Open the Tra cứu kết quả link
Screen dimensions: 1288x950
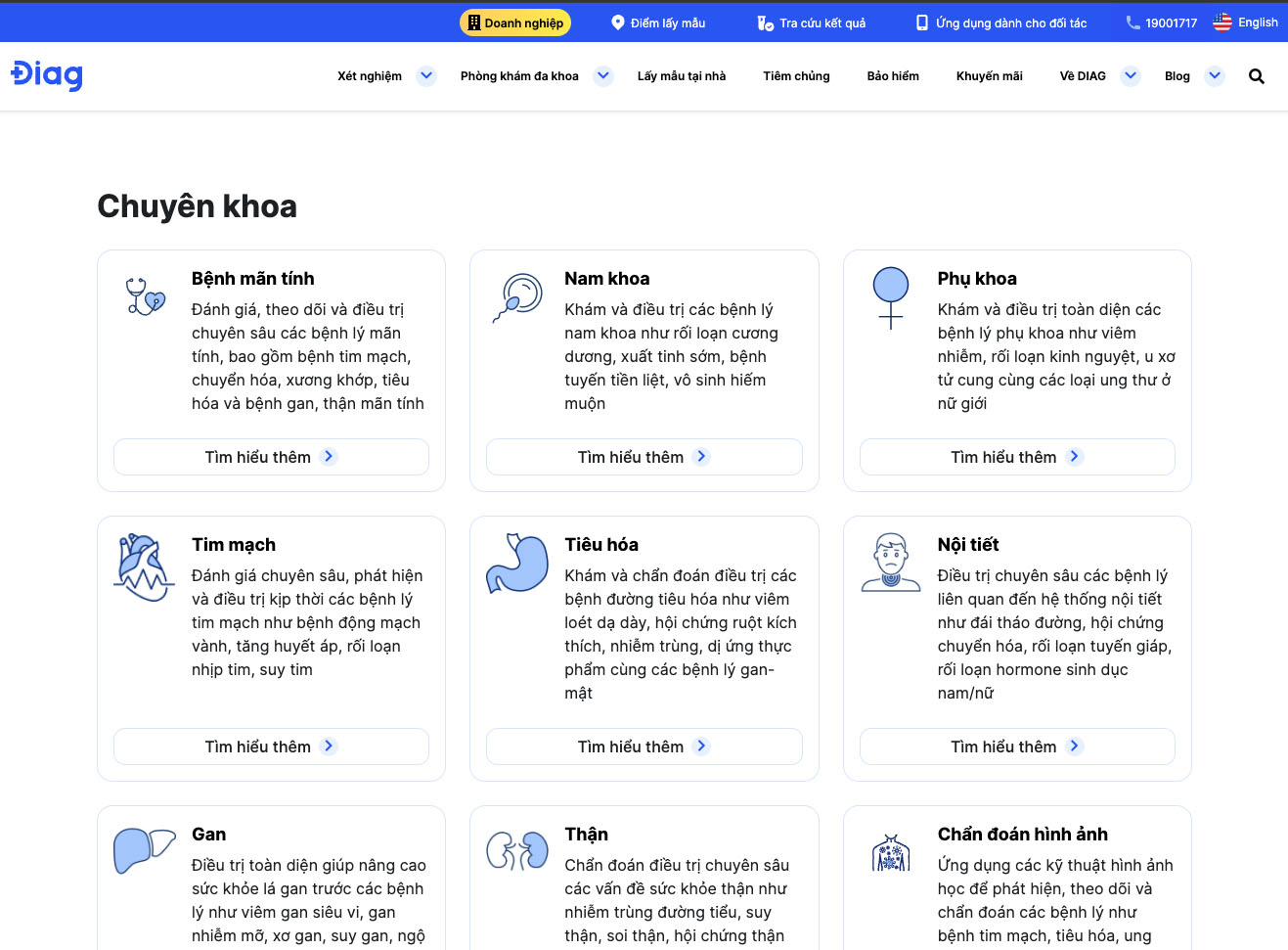pos(812,23)
